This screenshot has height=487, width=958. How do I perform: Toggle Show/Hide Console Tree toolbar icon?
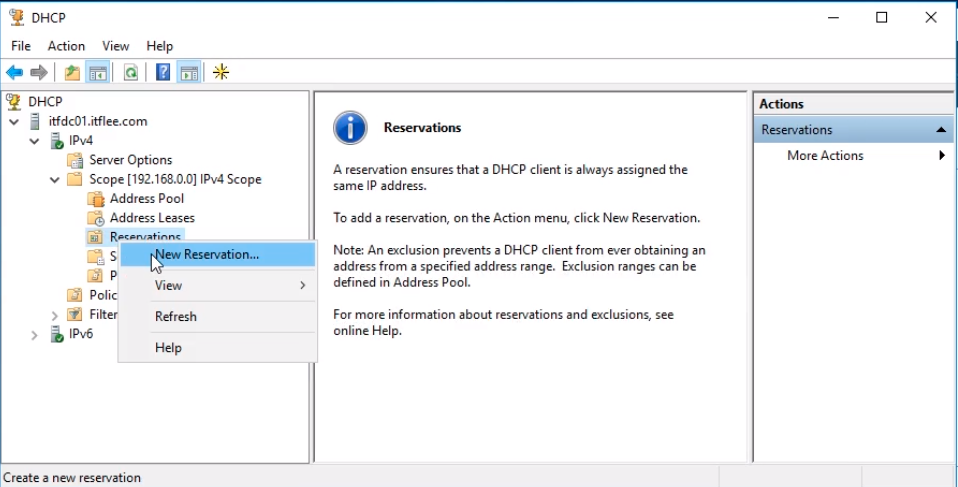pos(98,72)
